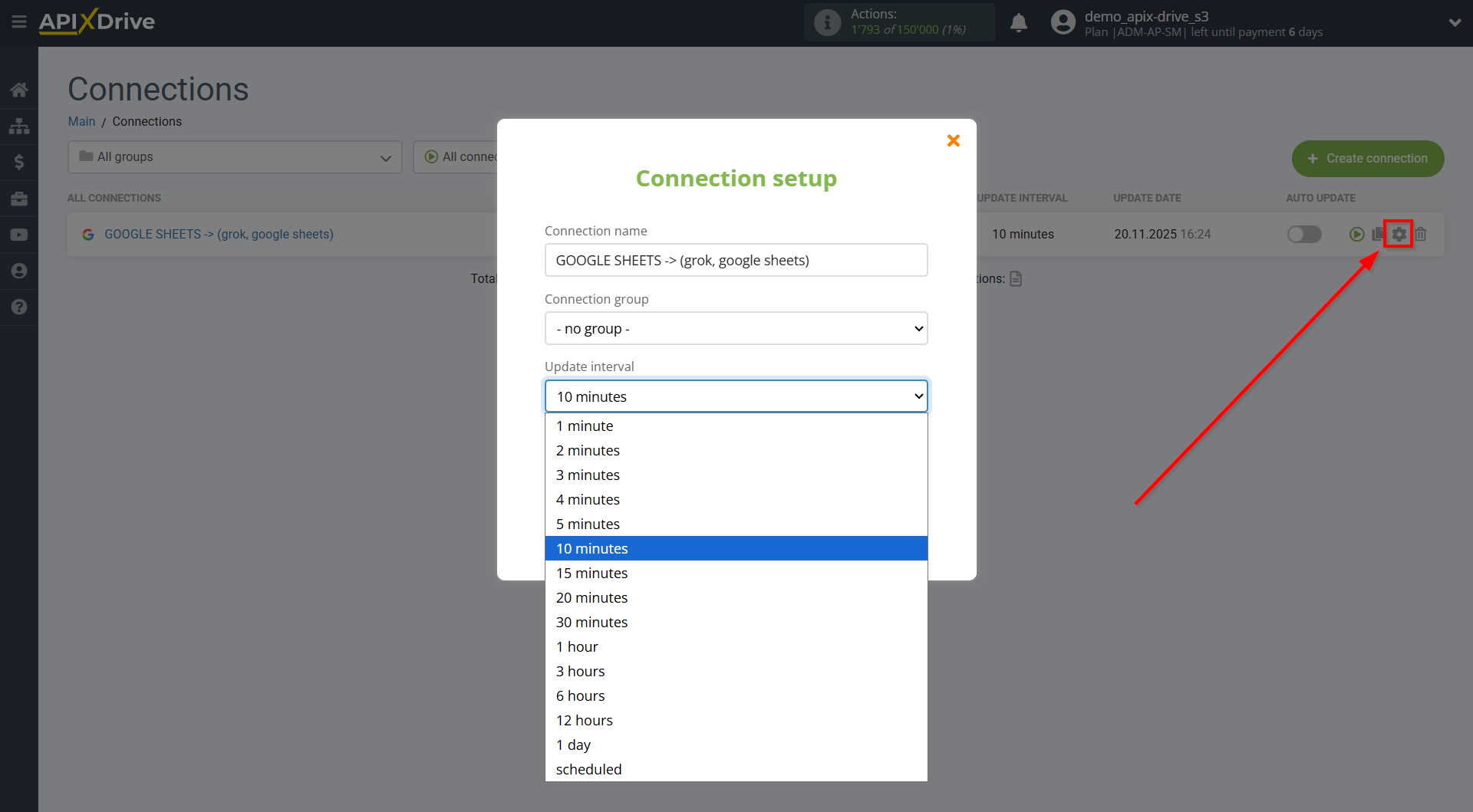Open the Connections hierarchy icon in sidebar

19,126
